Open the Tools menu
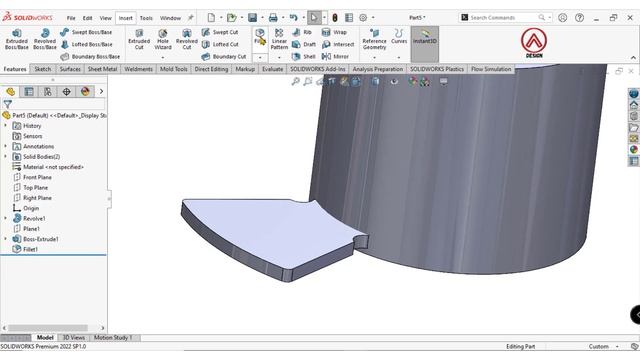The image size is (640, 360). [x=146, y=18]
